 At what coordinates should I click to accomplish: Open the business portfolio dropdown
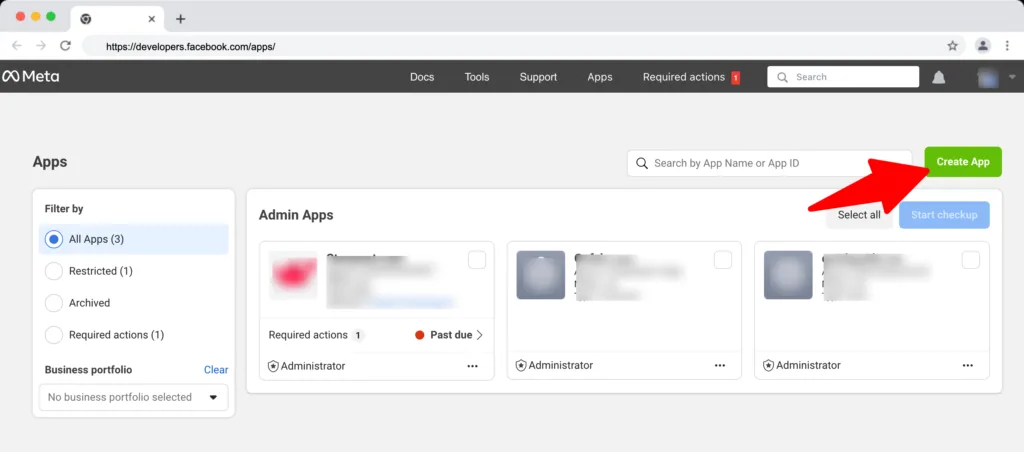pyautogui.click(x=134, y=397)
